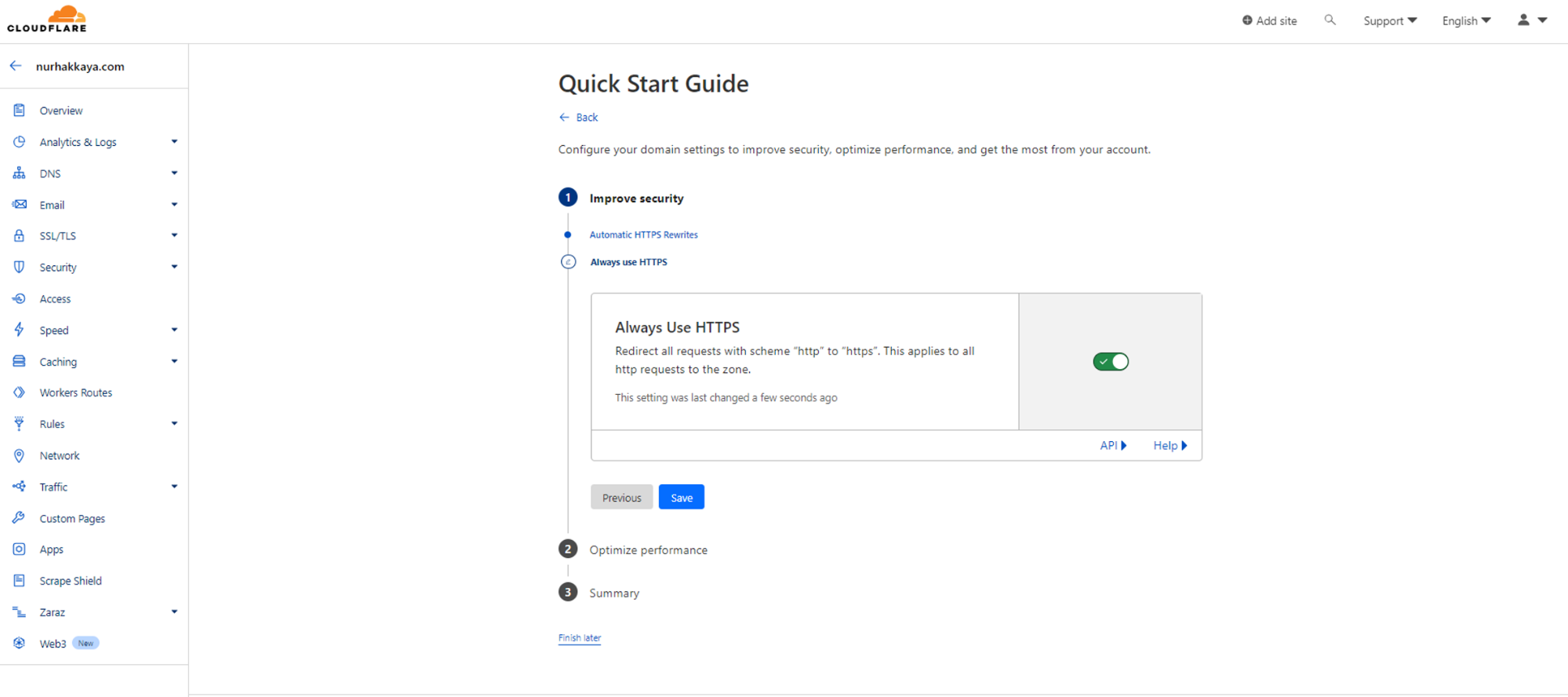Screen dimensions: 1568x697
Task: Open the Support dropdown menu
Action: pos(1390,20)
